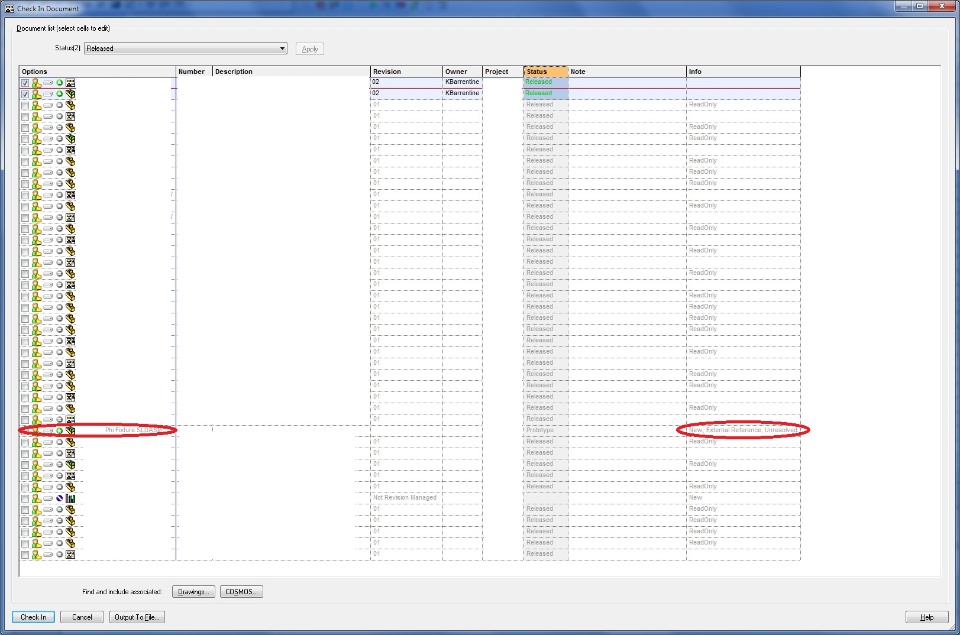Click the green assembly icon in the second checked row
960x635 pixels.
(70, 94)
